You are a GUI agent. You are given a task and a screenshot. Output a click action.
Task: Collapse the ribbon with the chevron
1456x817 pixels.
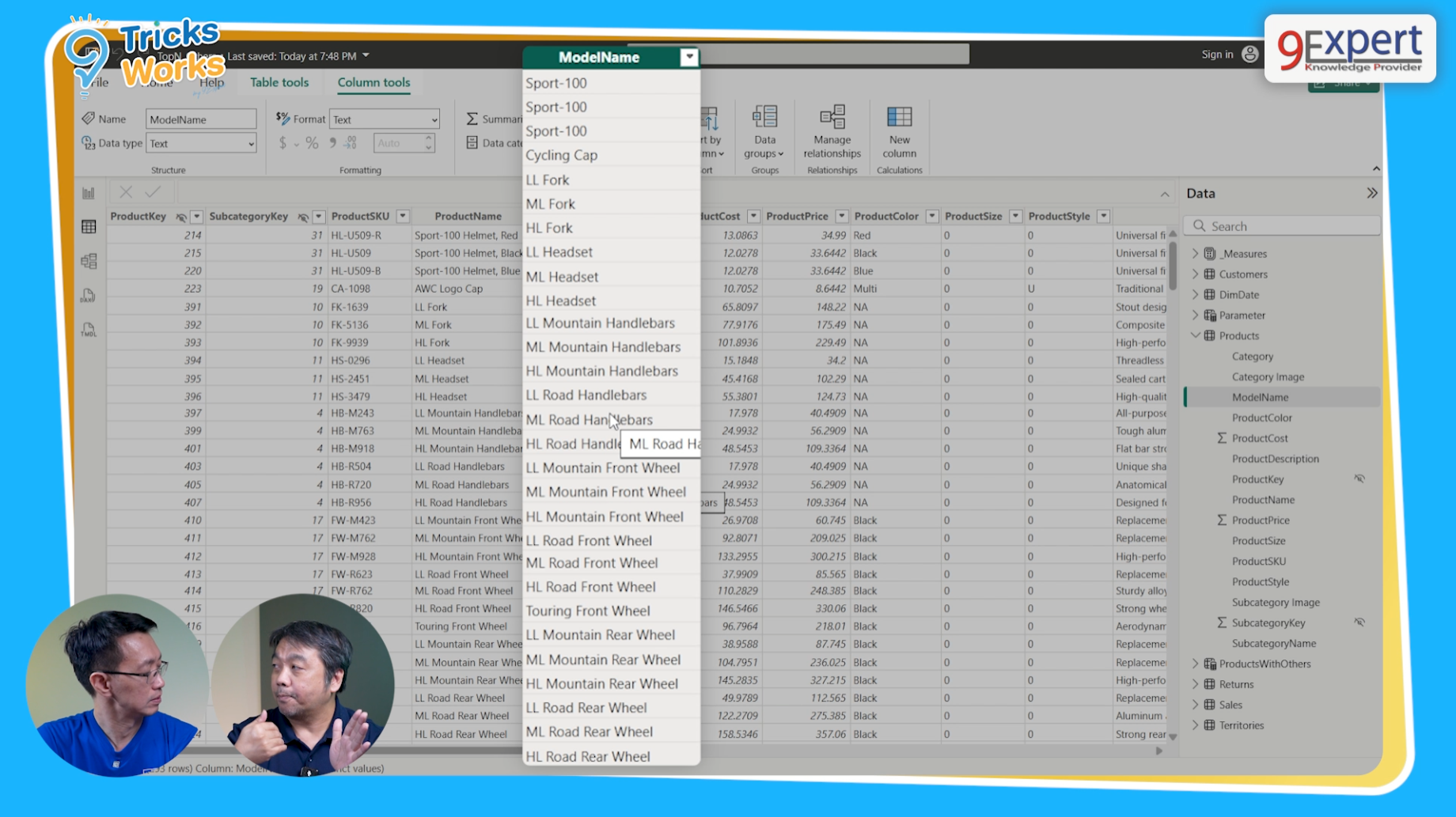point(1376,168)
